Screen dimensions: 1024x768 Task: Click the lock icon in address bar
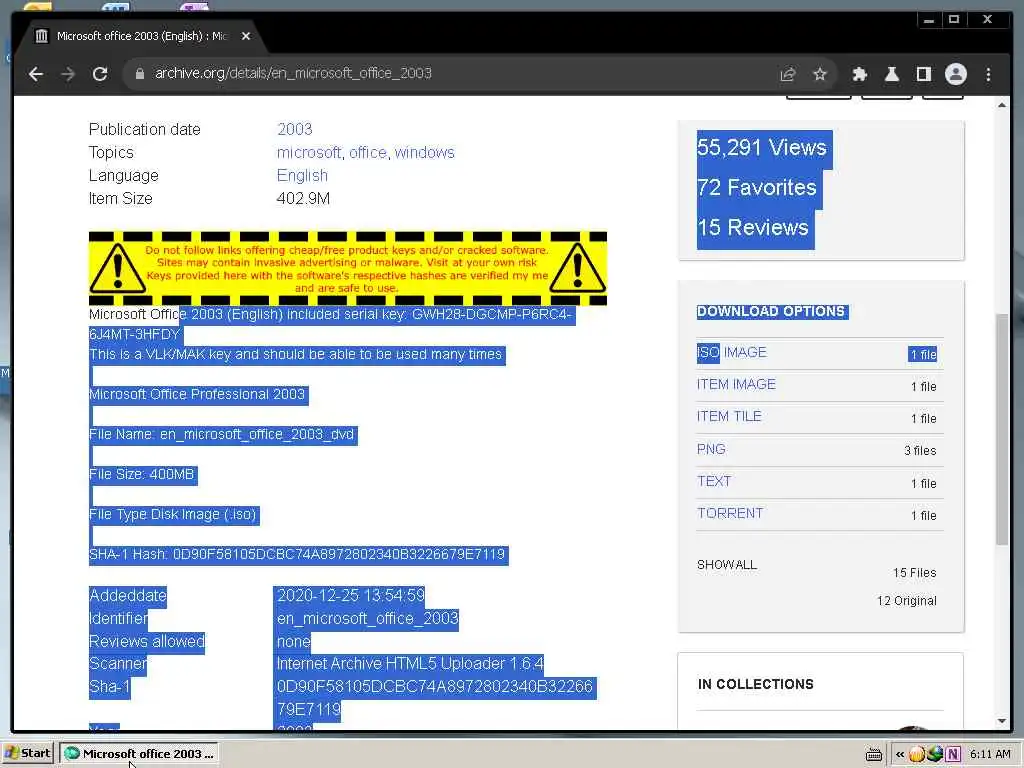[139, 74]
